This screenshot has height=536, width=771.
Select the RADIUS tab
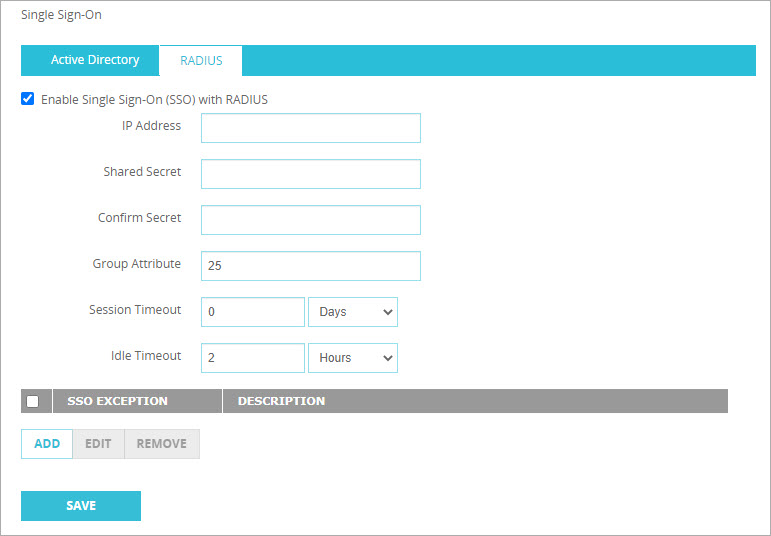(201, 61)
